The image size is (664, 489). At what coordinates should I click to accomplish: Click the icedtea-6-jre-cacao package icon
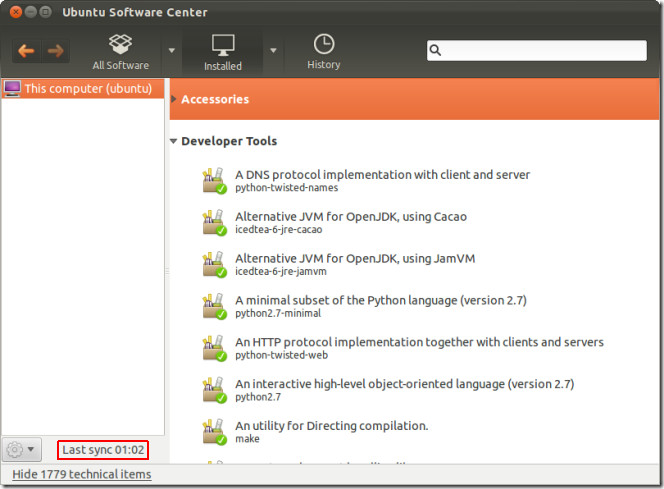click(214, 223)
